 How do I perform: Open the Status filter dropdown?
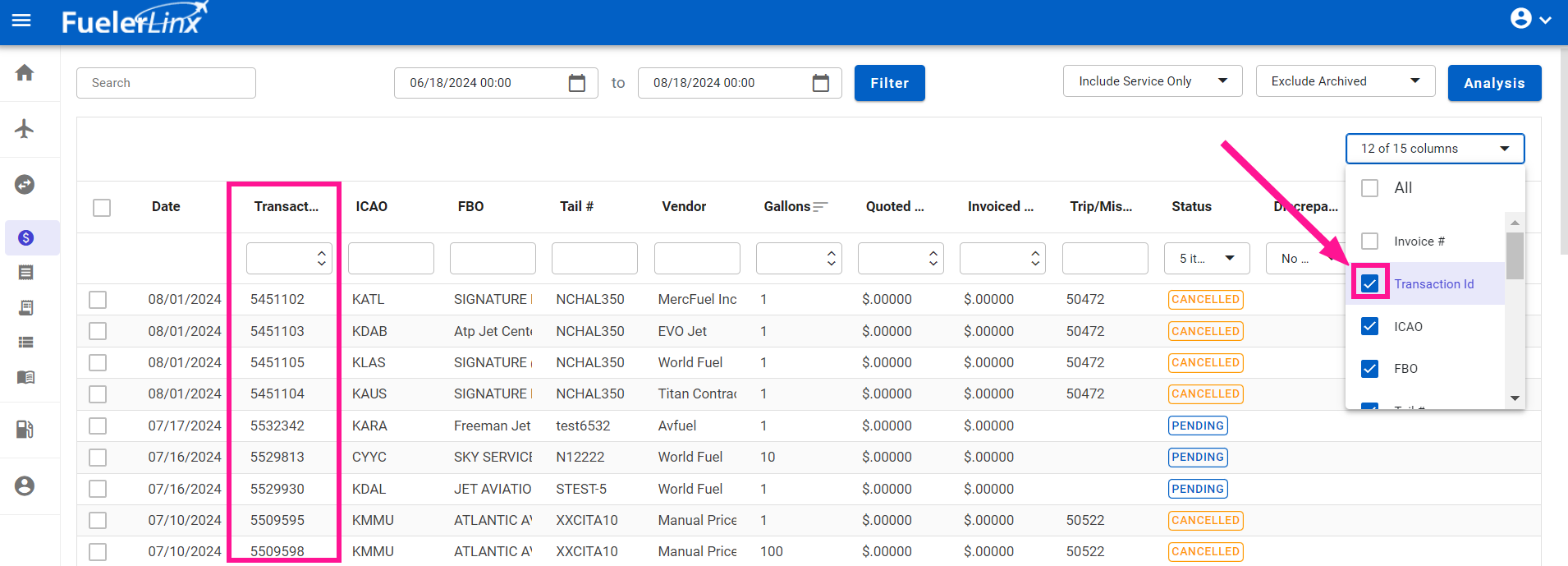[1206, 259]
